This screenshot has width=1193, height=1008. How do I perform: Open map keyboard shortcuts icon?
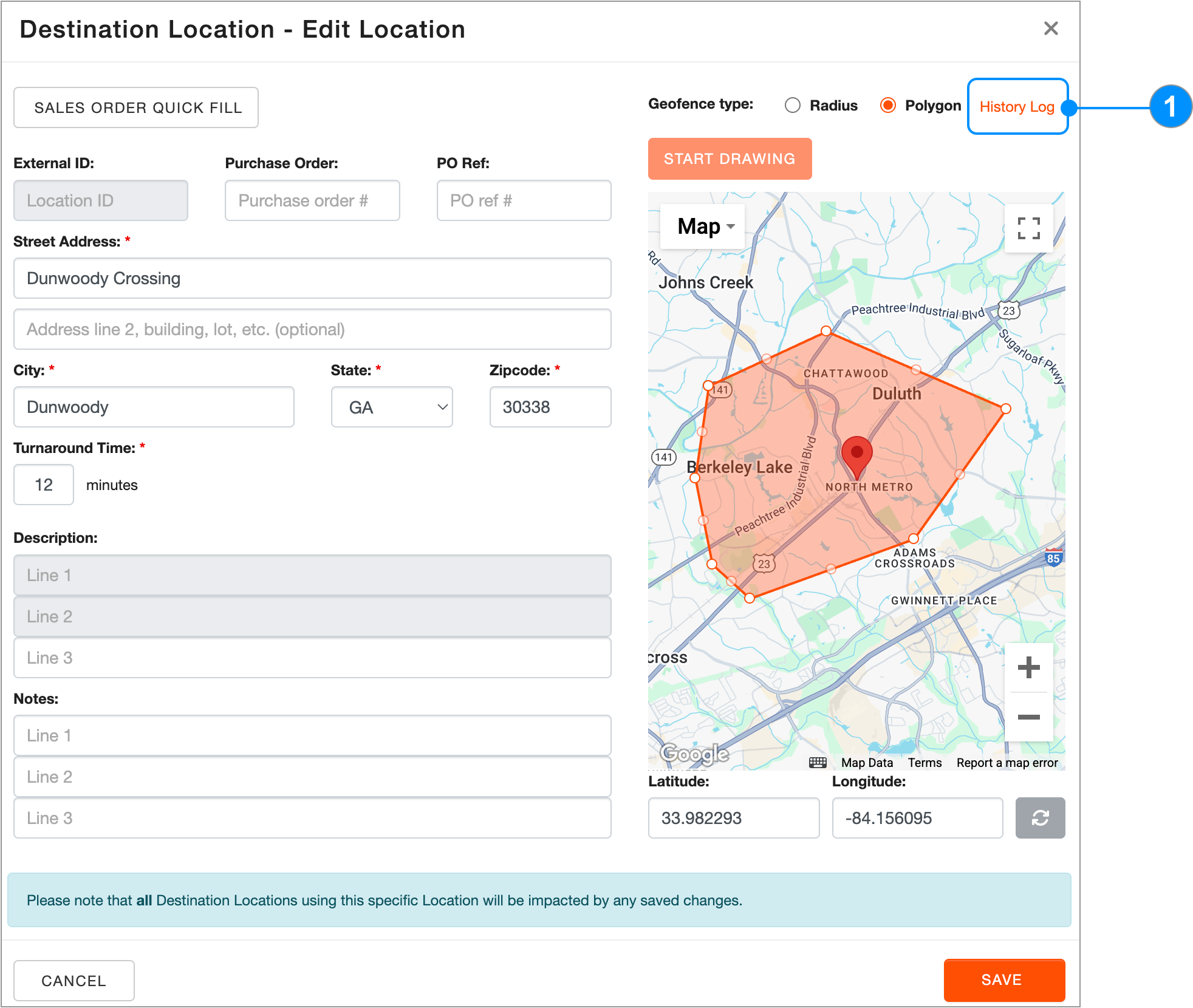pyautogui.click(x=818, y=763)
